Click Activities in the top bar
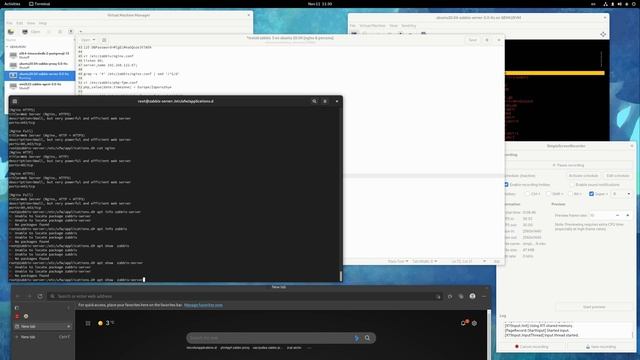The image size is (640, 360). (x=12, y=4)
